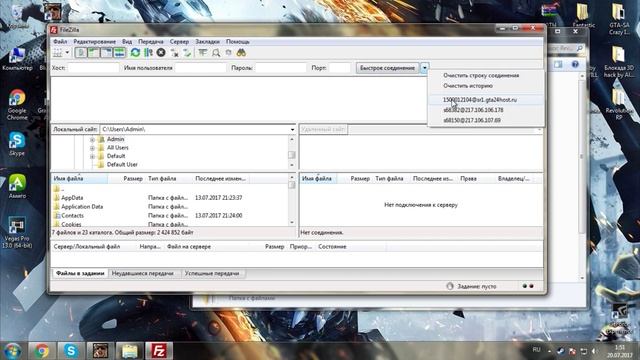This screenshot has height=360, width=640.
Task: Open the Сервер menu
Action: pyautogui.click(x=179, y=42)
